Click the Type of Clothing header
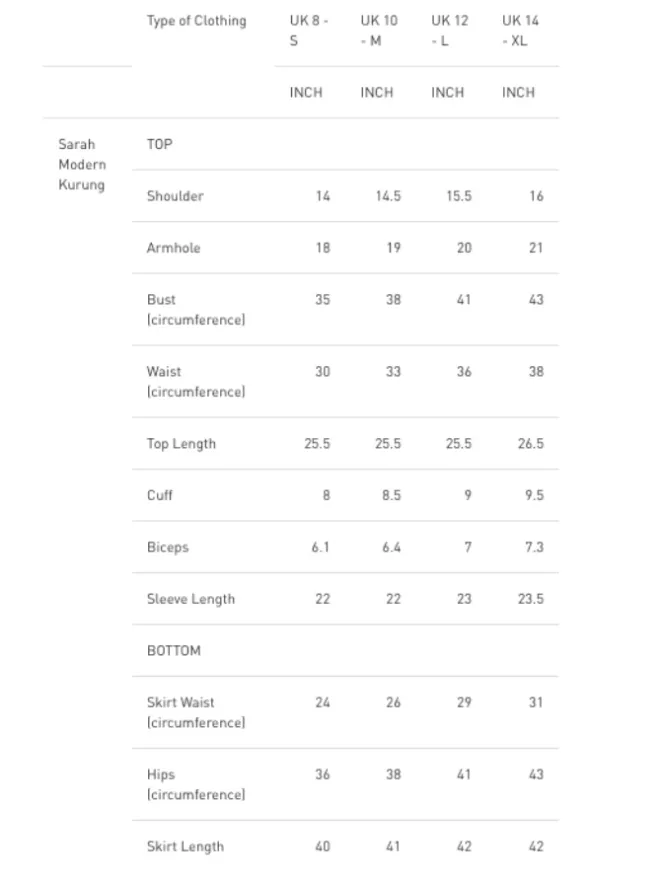This screenshot has width=660, height=880. (196, 21)
